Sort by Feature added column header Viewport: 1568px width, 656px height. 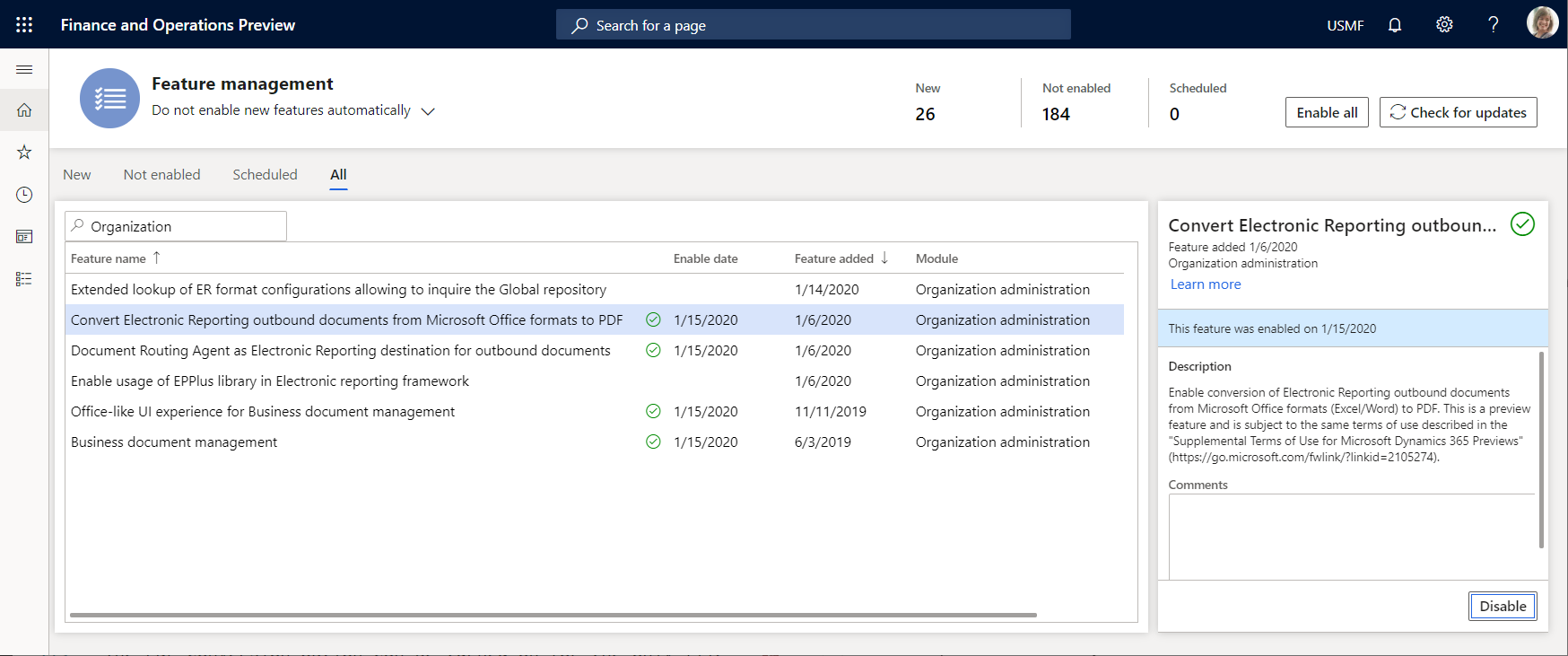coord(833,258)
